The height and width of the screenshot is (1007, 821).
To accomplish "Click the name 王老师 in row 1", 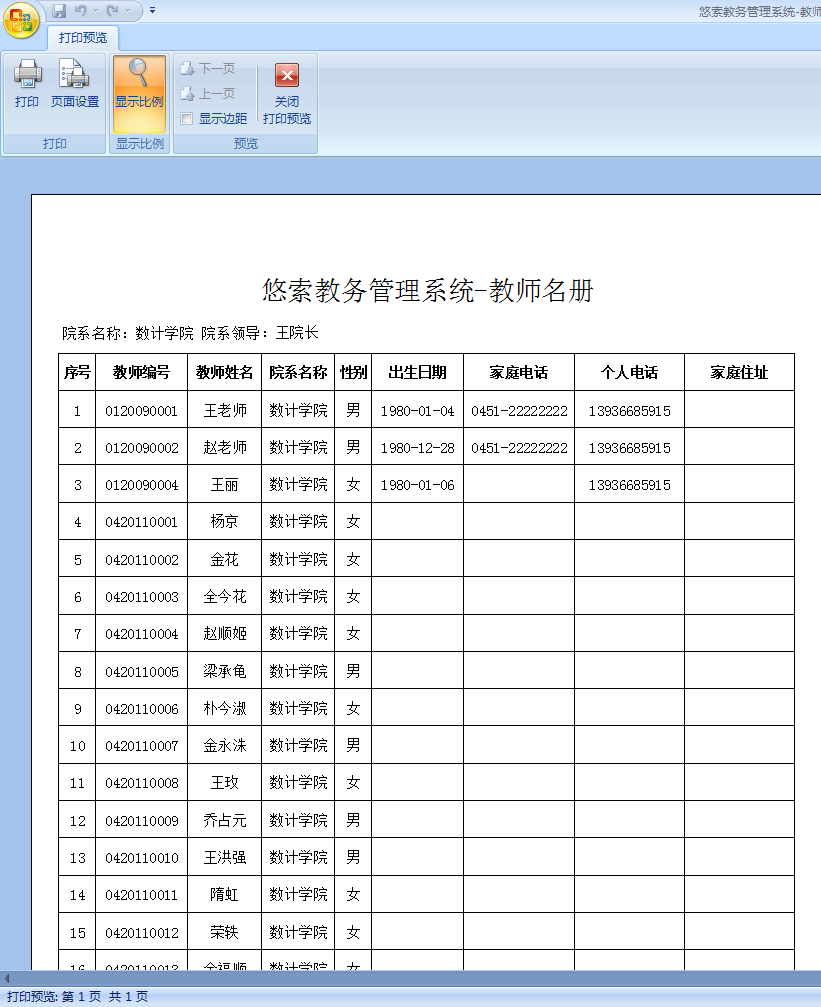I will (x=225, y=410).
